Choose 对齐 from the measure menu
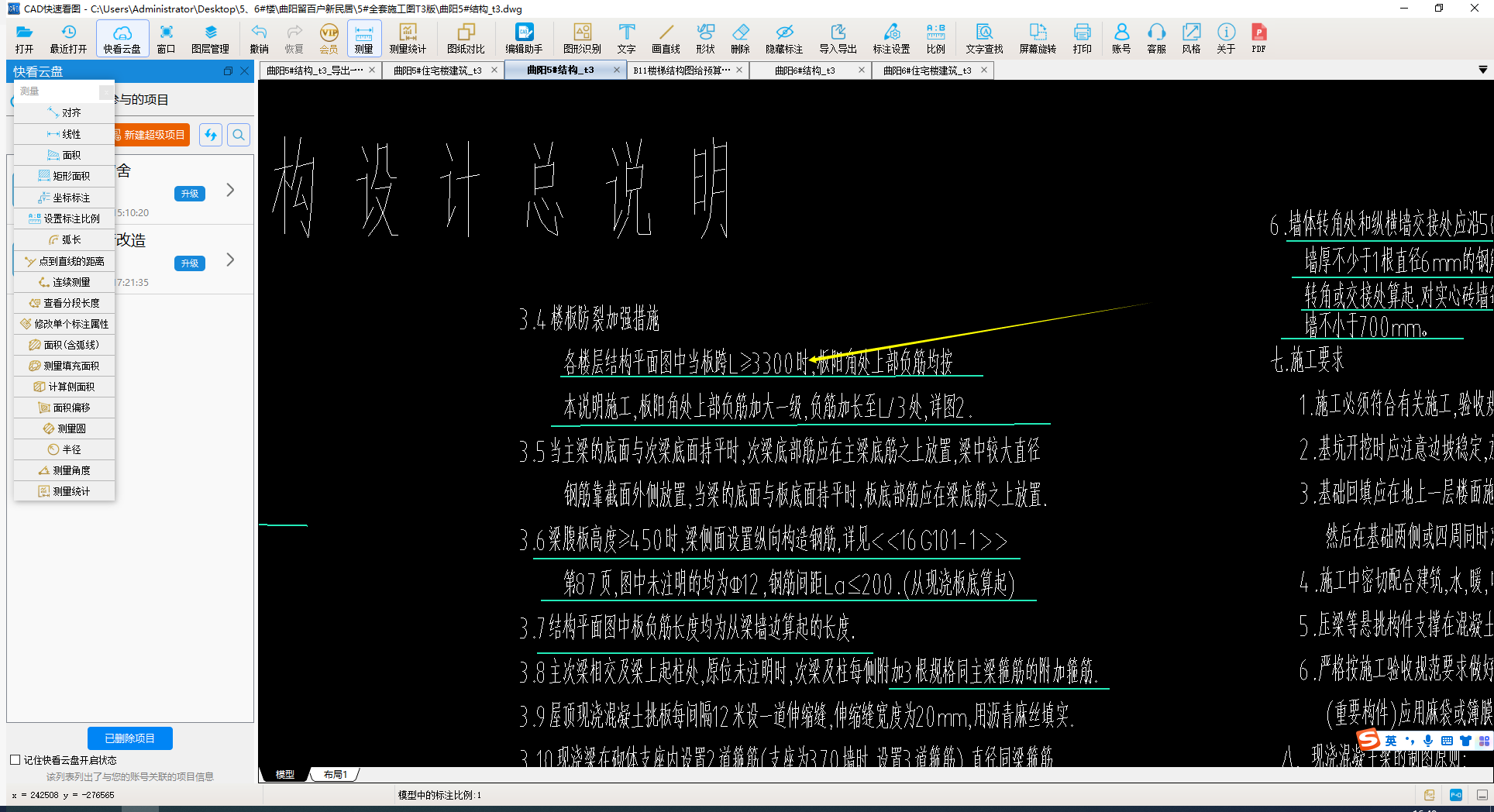The height and width of the screenshot is (812, 1494). [64, 113]
